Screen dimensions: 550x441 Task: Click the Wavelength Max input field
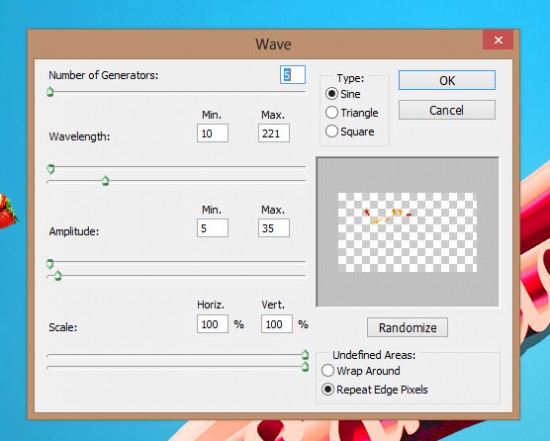tap(274, 133)
